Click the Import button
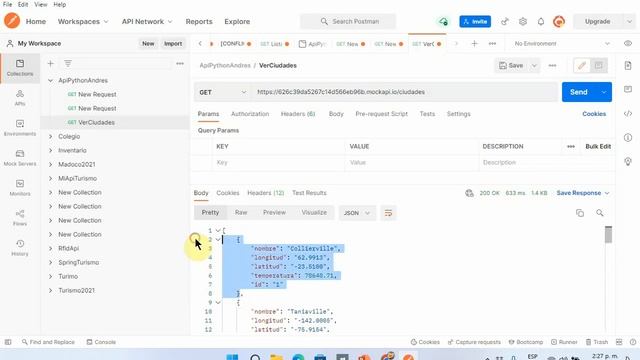 pyautogui.click(x=173, y=43)
